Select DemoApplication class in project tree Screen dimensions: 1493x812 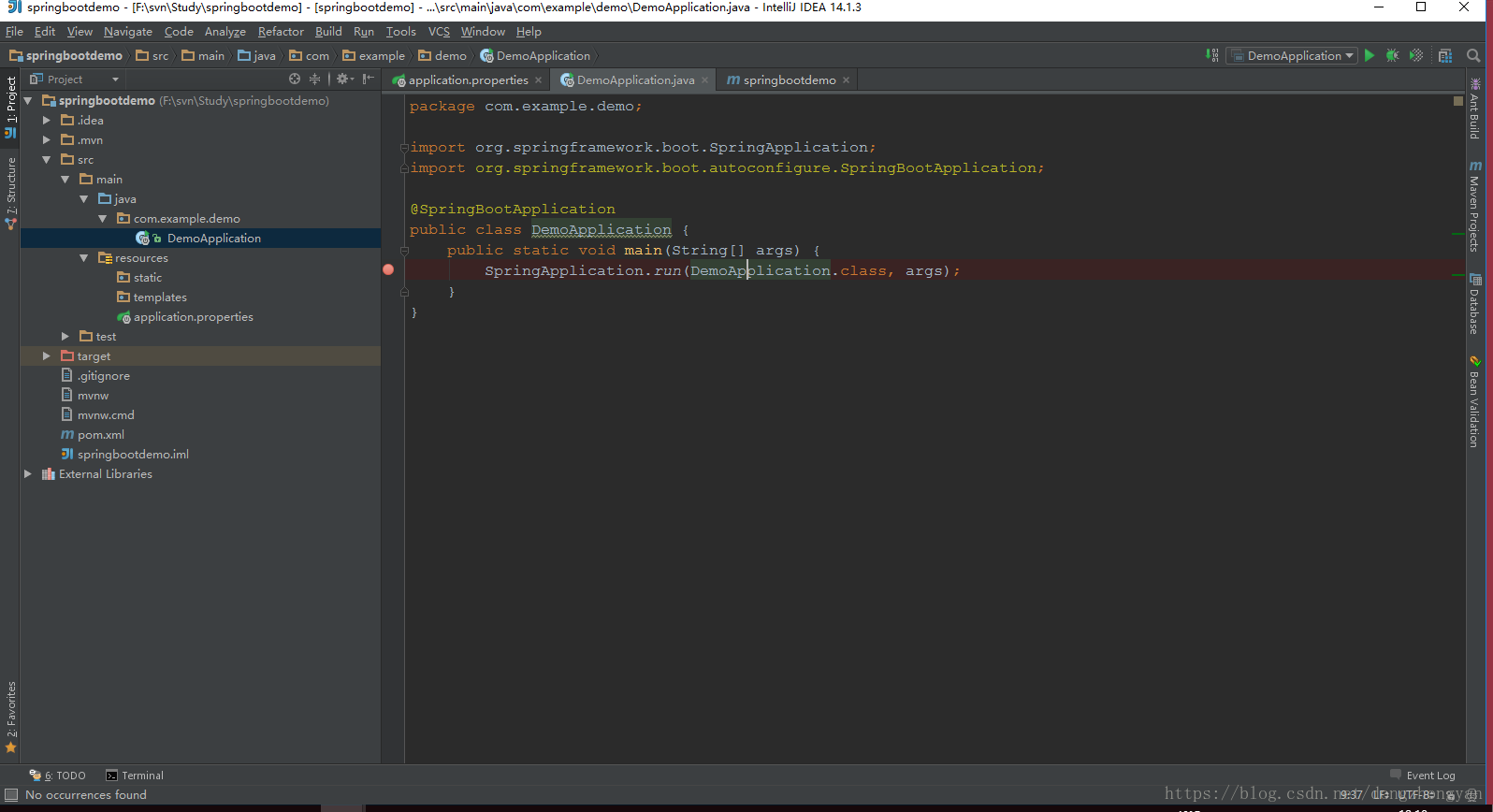[x=214, y=238]
